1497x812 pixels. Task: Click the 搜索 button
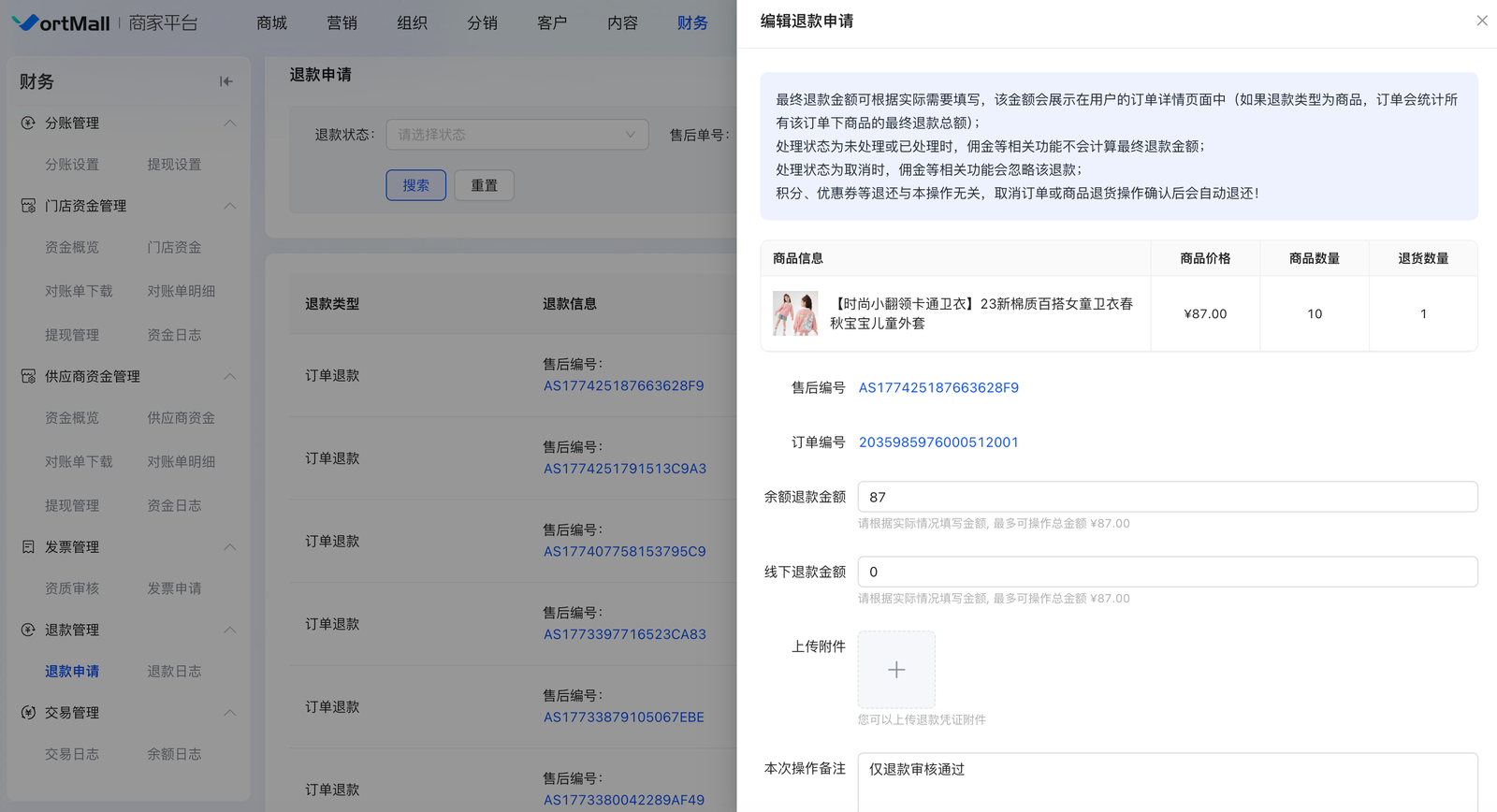pos(415,185)
